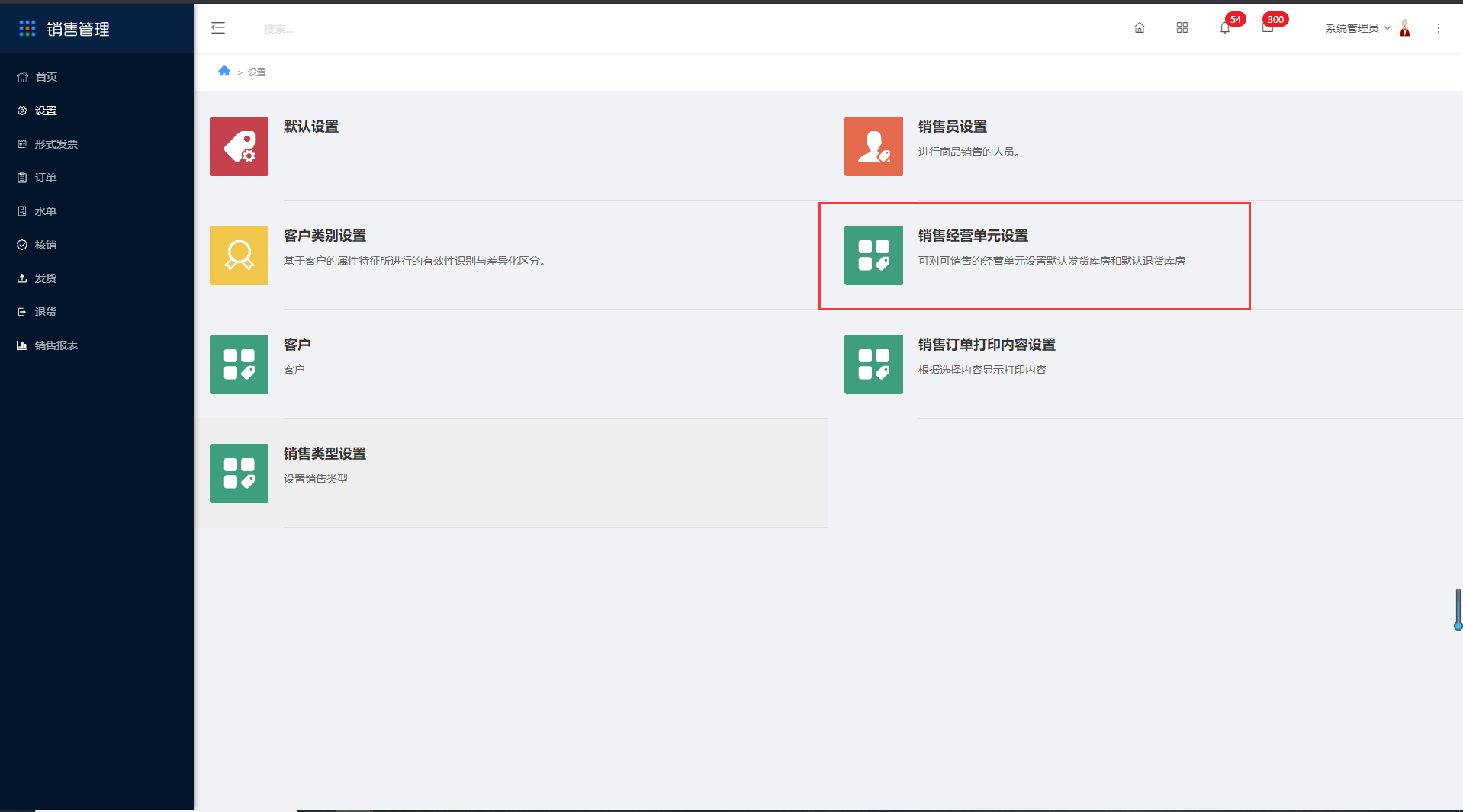Click the orange 销售员设置 person icon
Viewport: 1463px width, 812px height.
click(873, 146)
